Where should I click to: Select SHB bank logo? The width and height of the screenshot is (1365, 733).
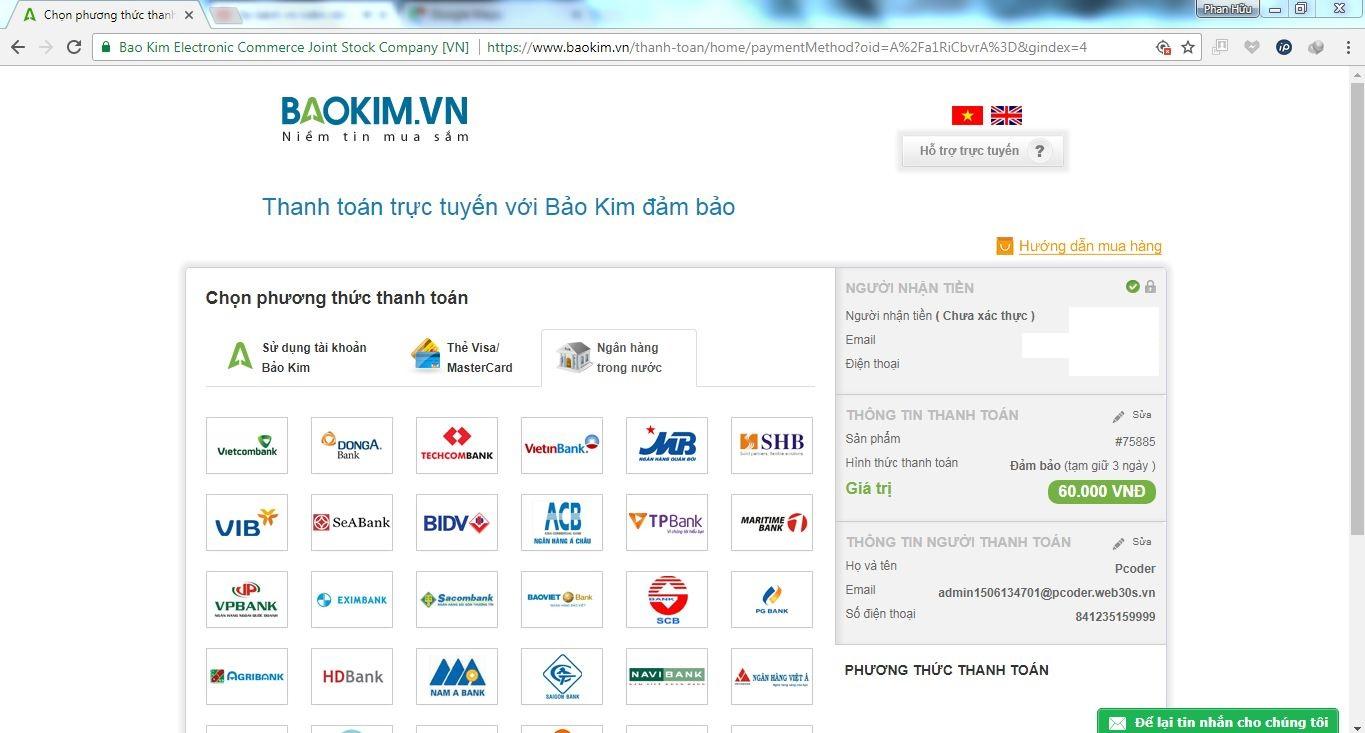772,445
